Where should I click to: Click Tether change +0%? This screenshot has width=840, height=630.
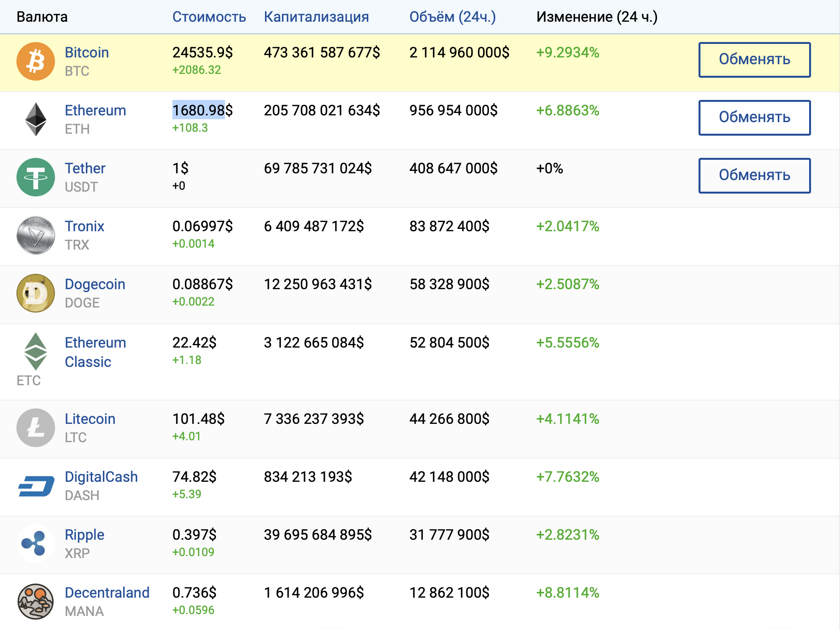[550, 168]
